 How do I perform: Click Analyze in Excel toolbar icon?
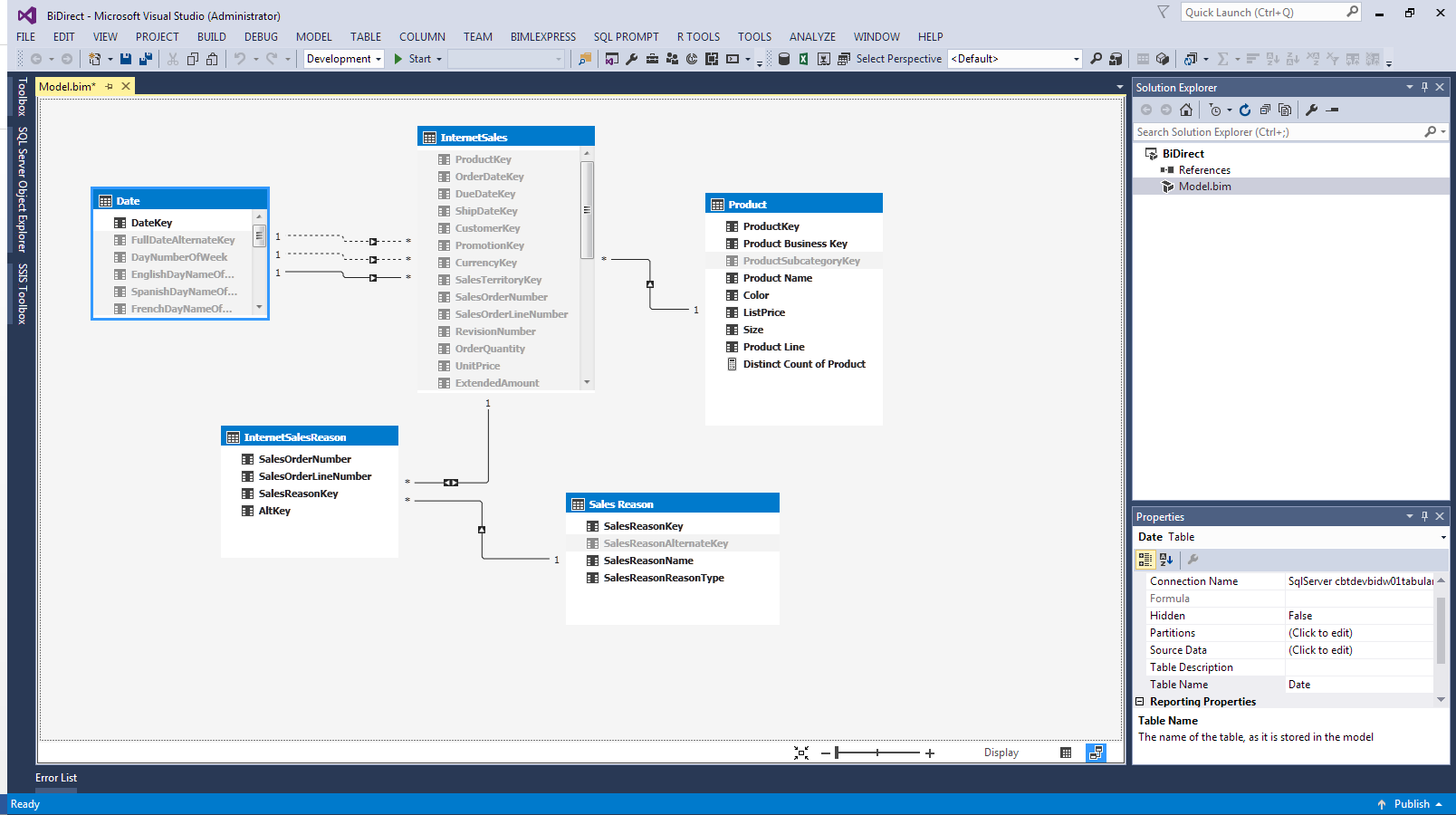pyautogui.click(x=803, y=59)
